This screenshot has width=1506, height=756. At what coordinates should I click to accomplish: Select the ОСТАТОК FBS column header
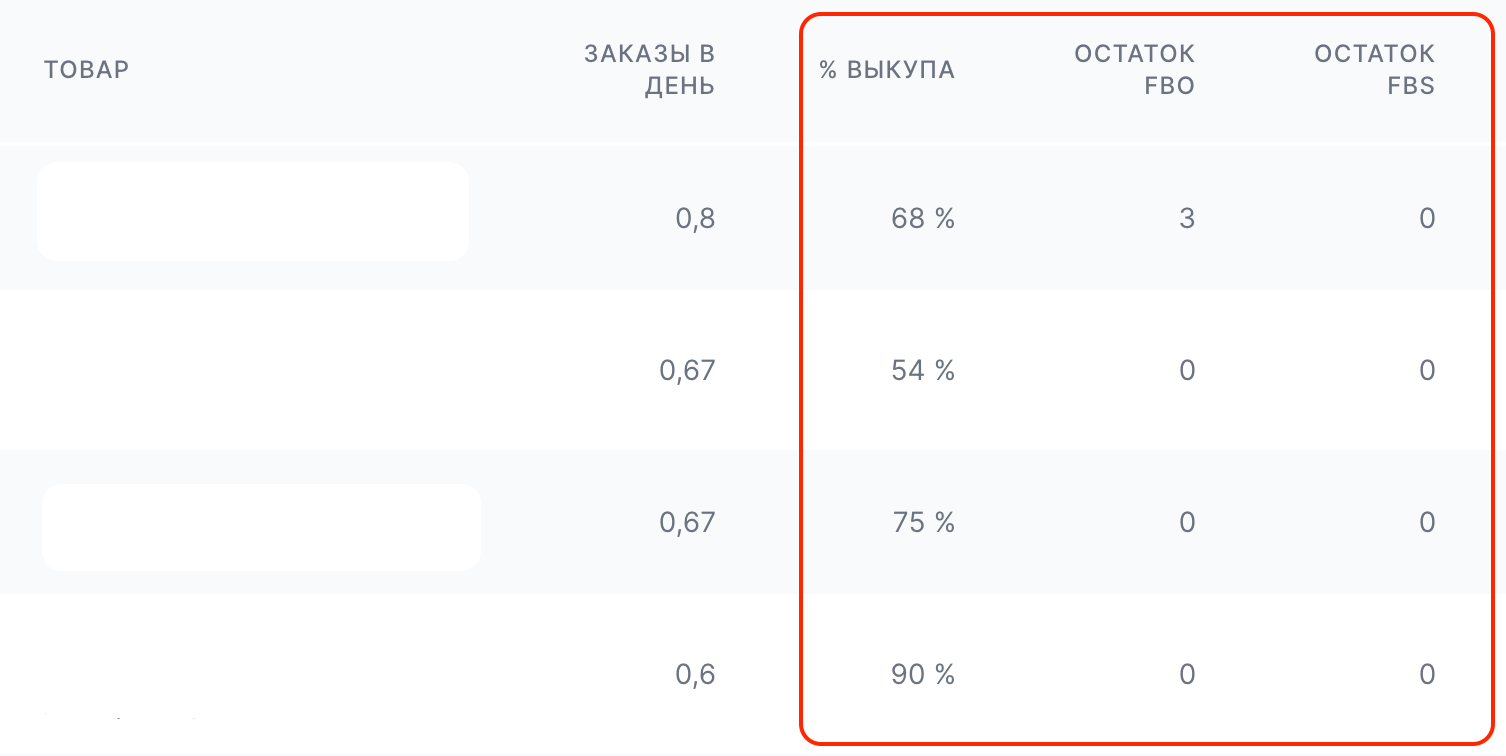coord(1375,69)
